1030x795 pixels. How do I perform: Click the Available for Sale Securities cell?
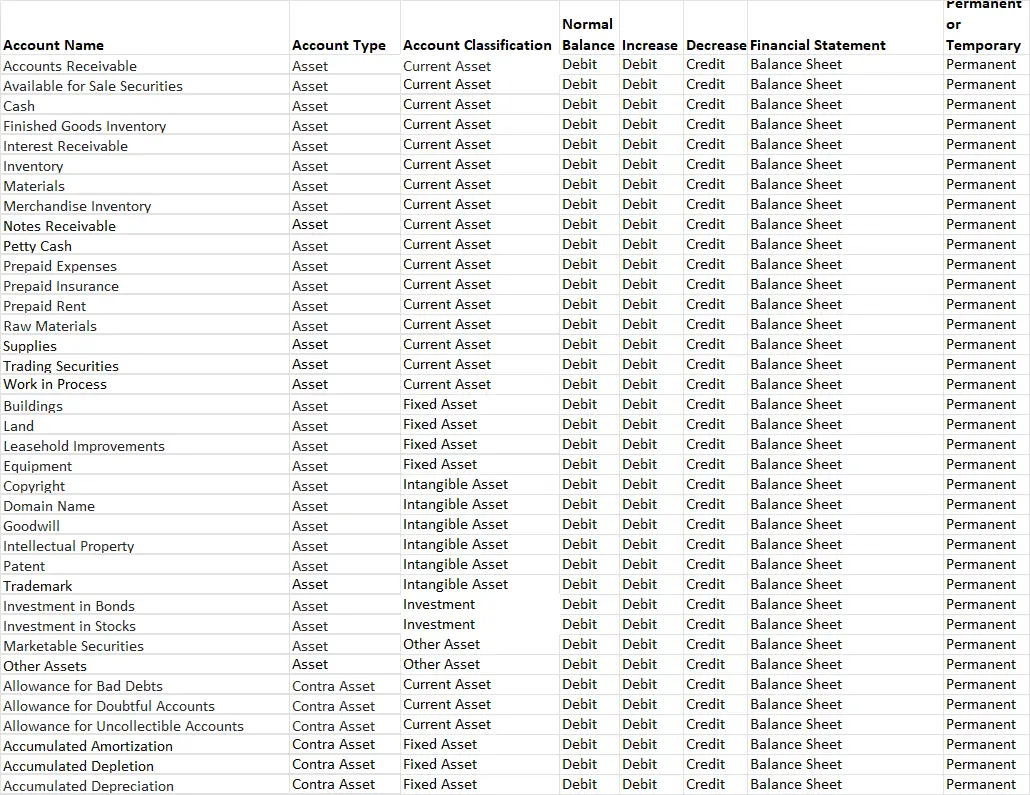tap(93, 86)
